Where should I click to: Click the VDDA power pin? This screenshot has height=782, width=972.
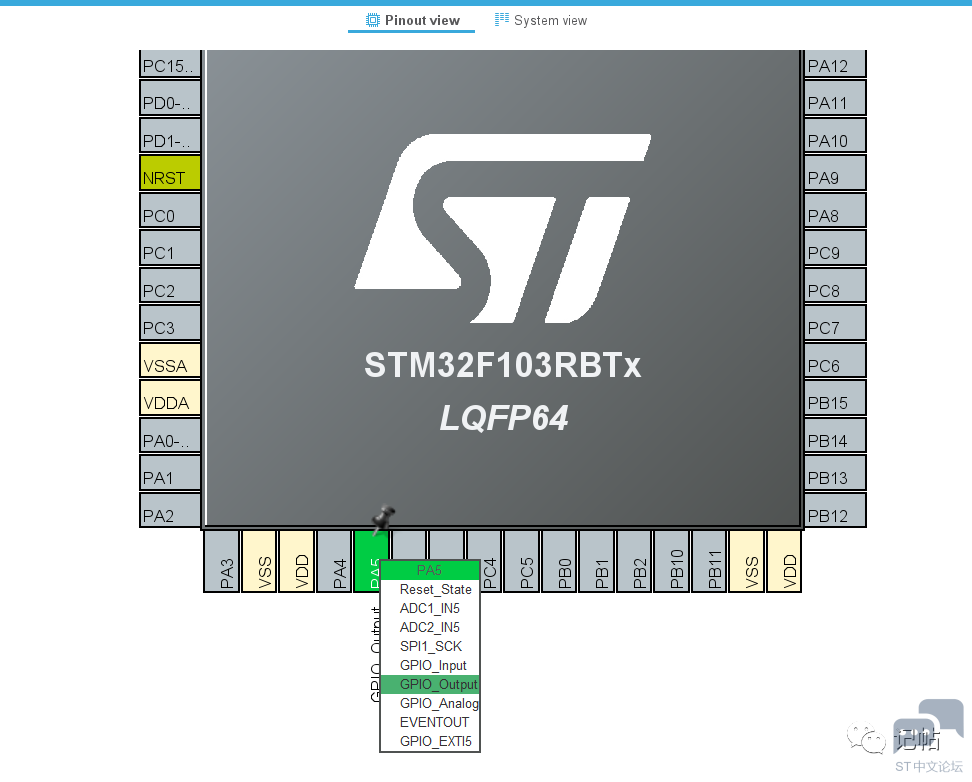170,398
